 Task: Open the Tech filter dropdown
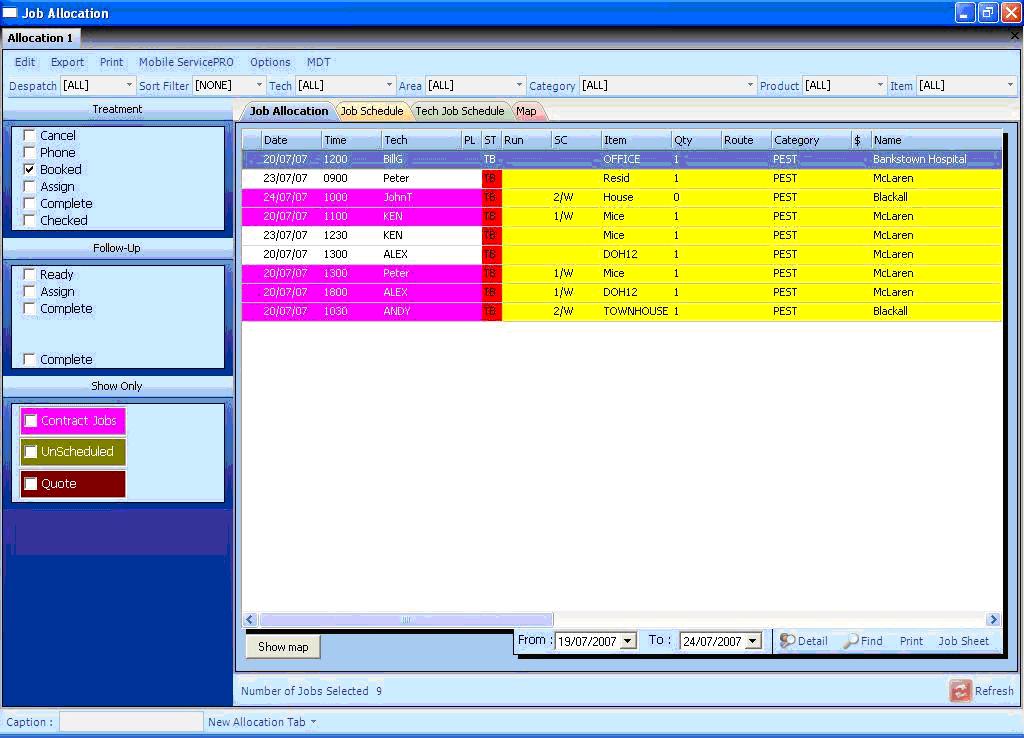click(x=389, y=86)
